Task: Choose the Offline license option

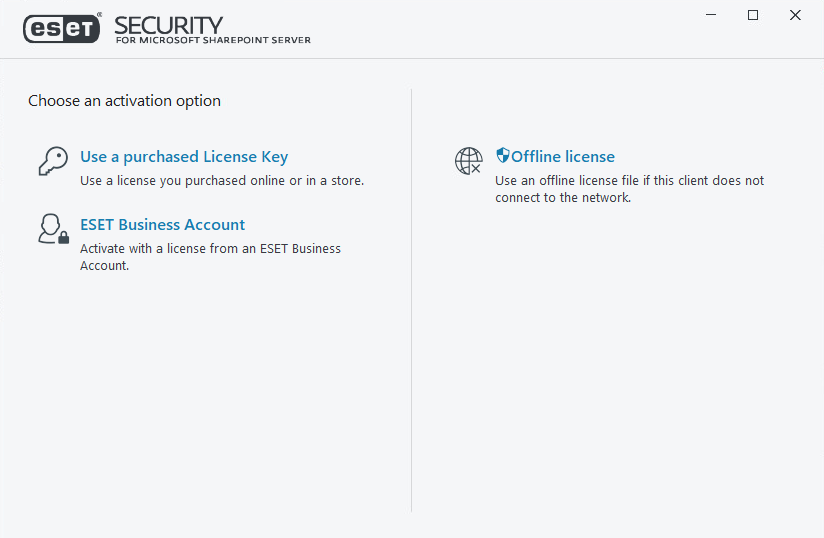Action: click(563, 157)
